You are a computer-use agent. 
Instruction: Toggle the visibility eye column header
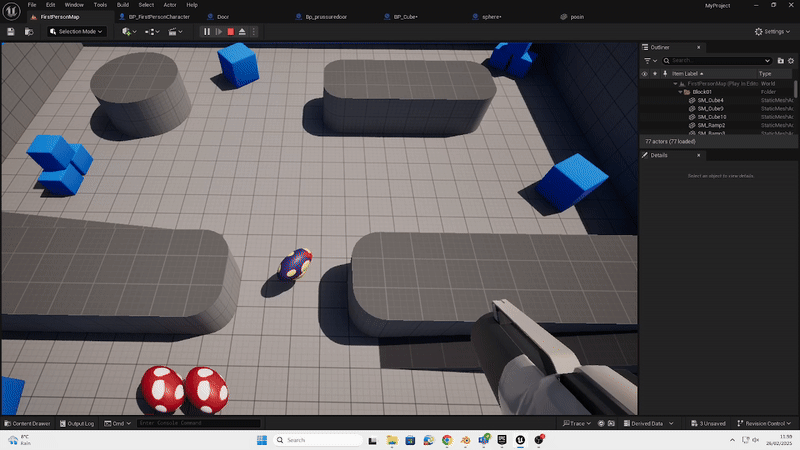[x=644, y=74]
